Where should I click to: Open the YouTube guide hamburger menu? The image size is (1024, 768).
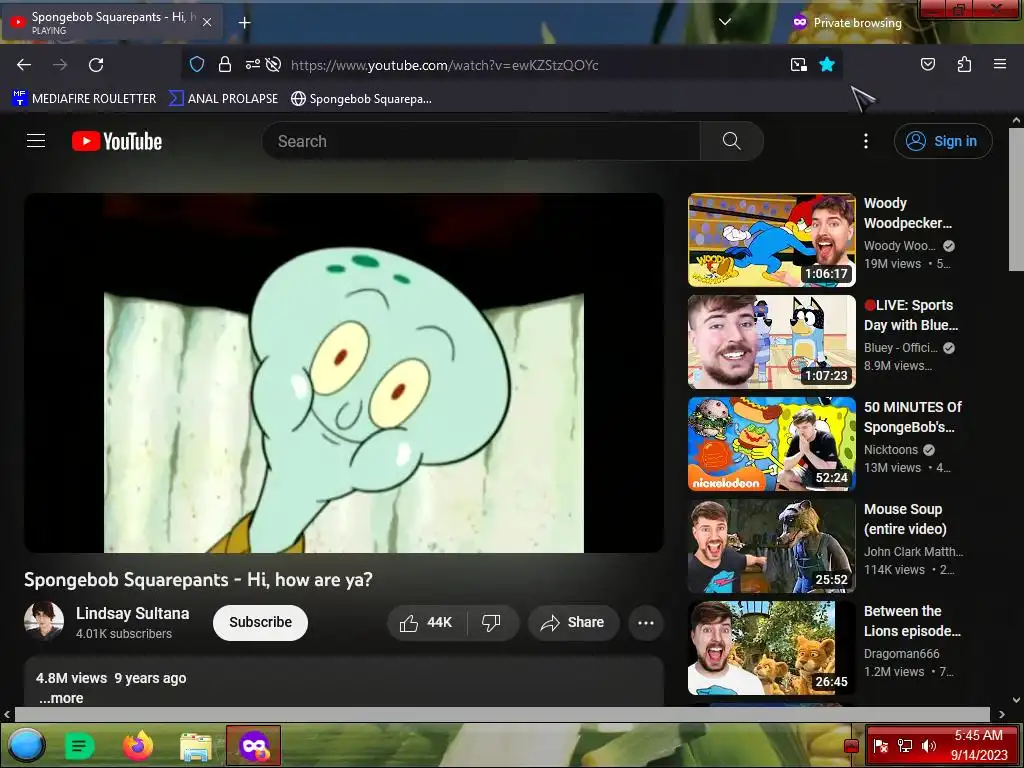(36, 141)
